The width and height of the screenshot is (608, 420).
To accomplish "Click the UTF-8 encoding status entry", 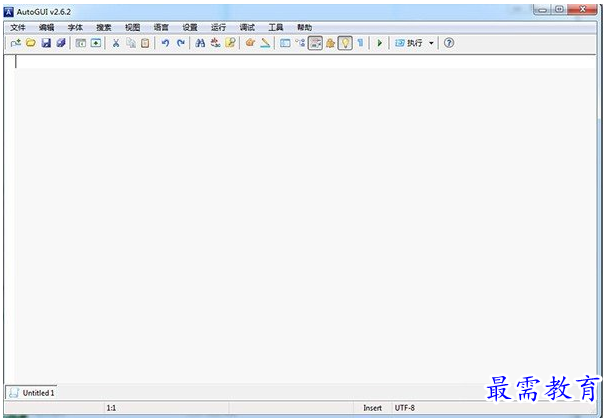I will (404, 408).
